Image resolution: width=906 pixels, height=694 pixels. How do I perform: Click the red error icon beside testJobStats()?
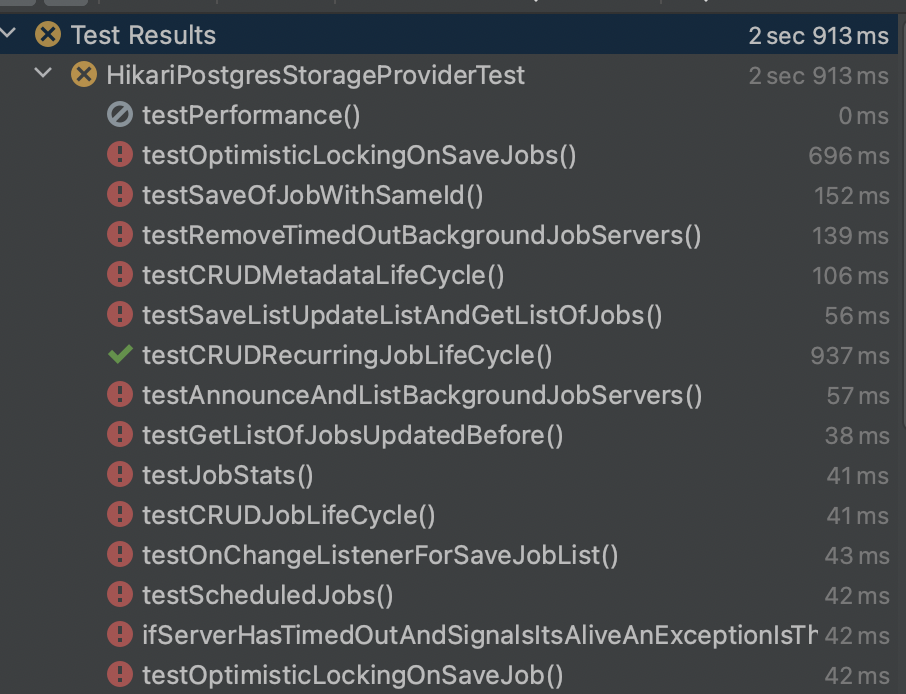[120, 476]
